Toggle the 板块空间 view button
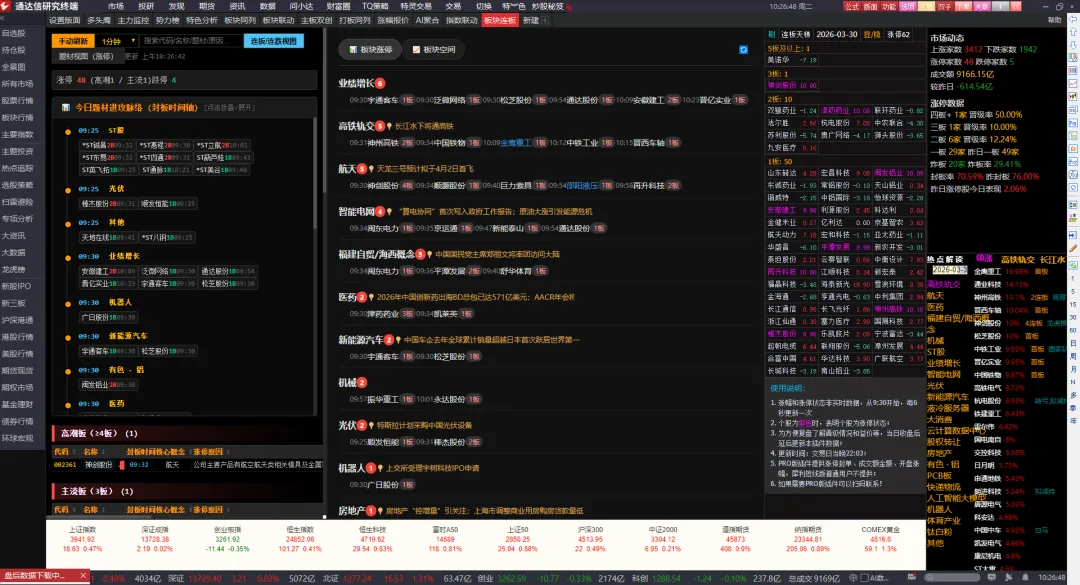Screen dimensions: 1080x585 pos(434,50)
